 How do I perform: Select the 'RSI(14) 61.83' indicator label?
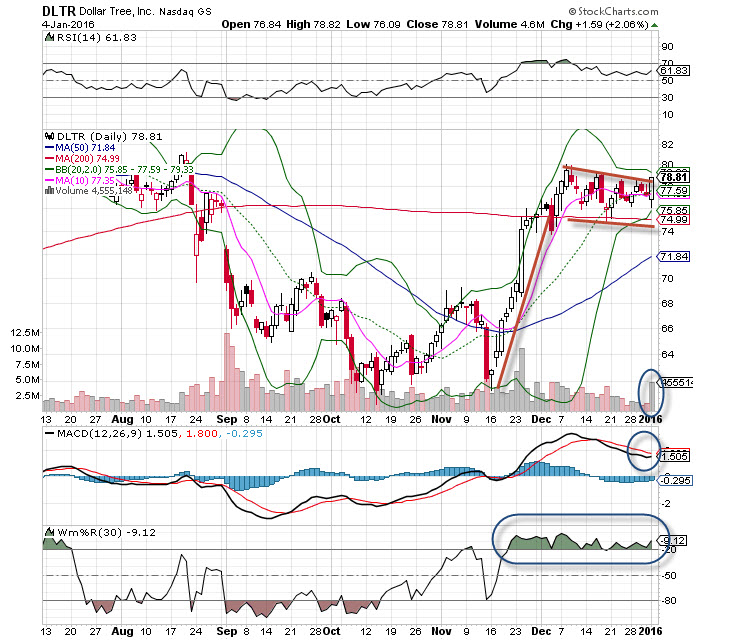click(x=96, y=37)
